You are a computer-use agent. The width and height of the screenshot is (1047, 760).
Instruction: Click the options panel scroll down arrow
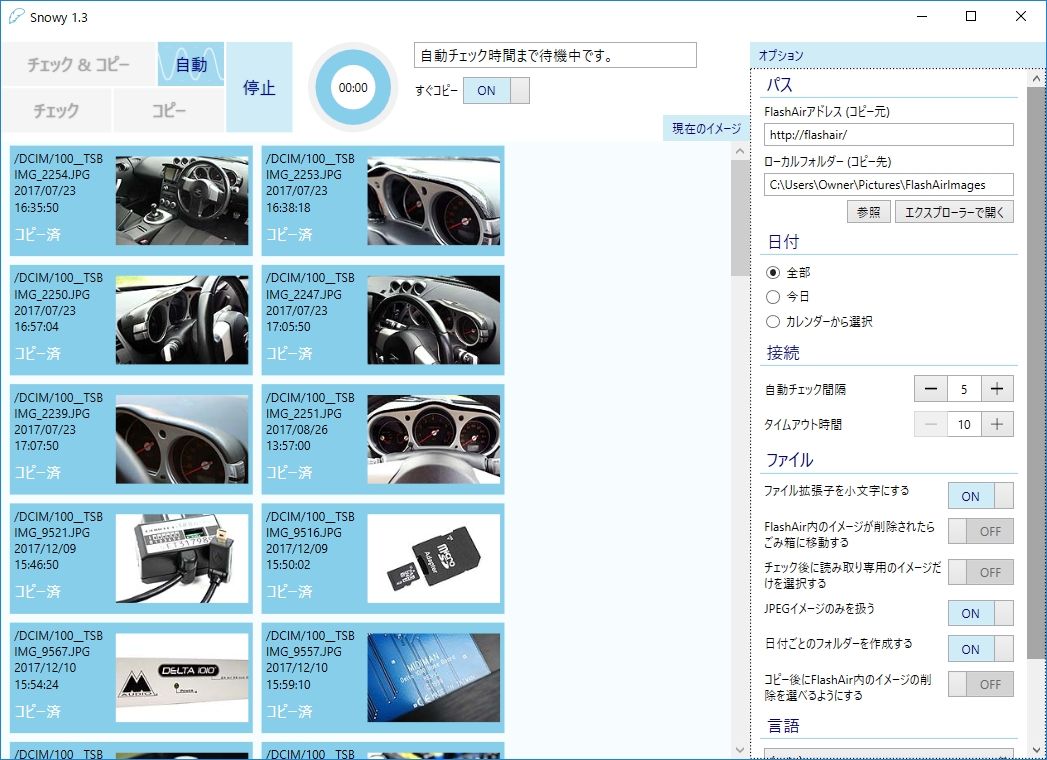(x=1036, y=750)
